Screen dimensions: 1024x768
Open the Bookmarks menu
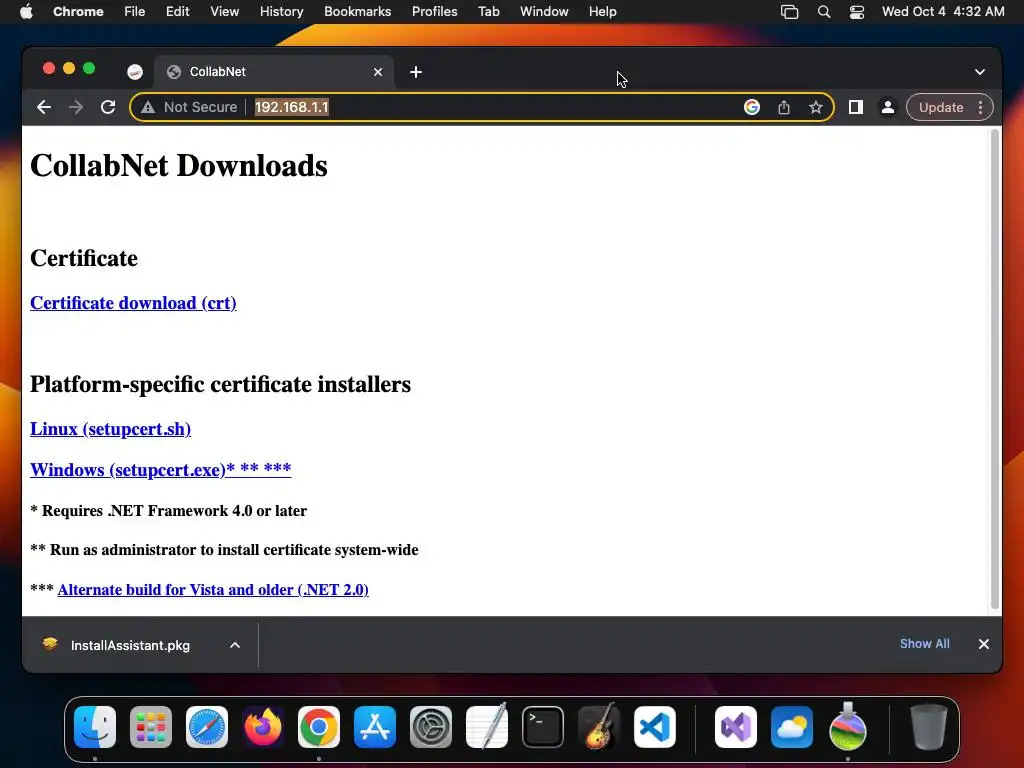coord(358,12)
